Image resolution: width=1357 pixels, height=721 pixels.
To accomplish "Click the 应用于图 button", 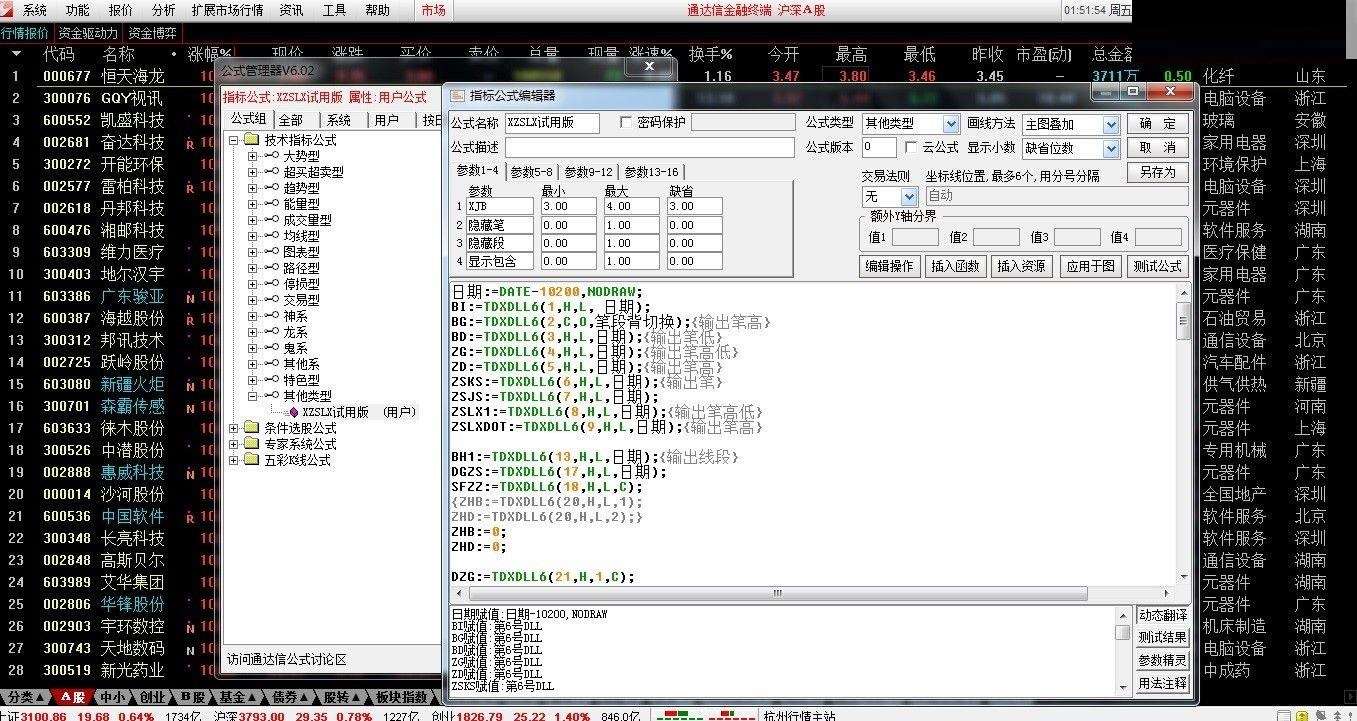I will pyautogui.click(x=1090, y=267).
